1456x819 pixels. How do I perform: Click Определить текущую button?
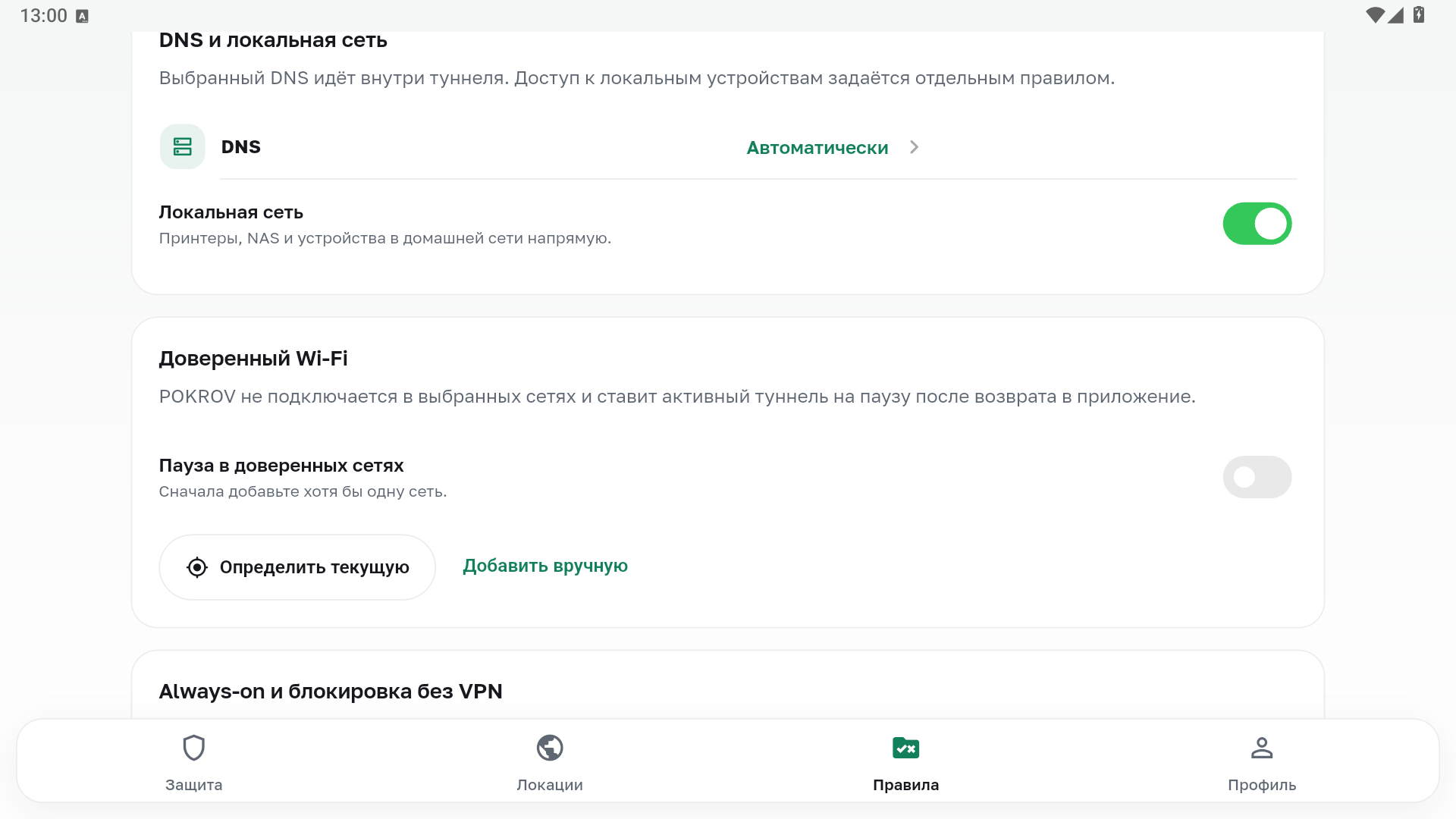click(x=297, y=567)
